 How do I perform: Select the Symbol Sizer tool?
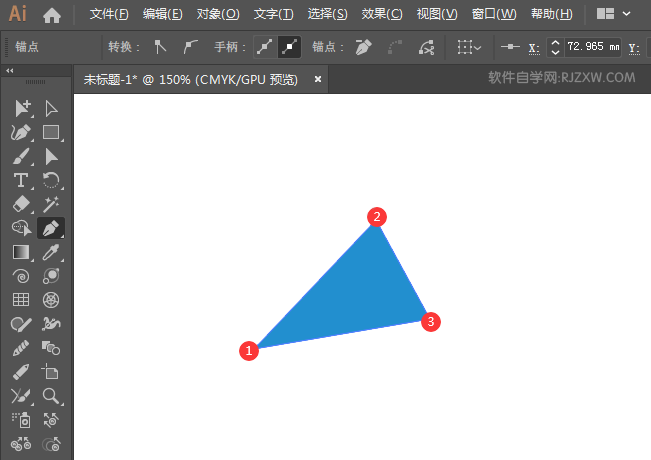[x=51, y=444]
